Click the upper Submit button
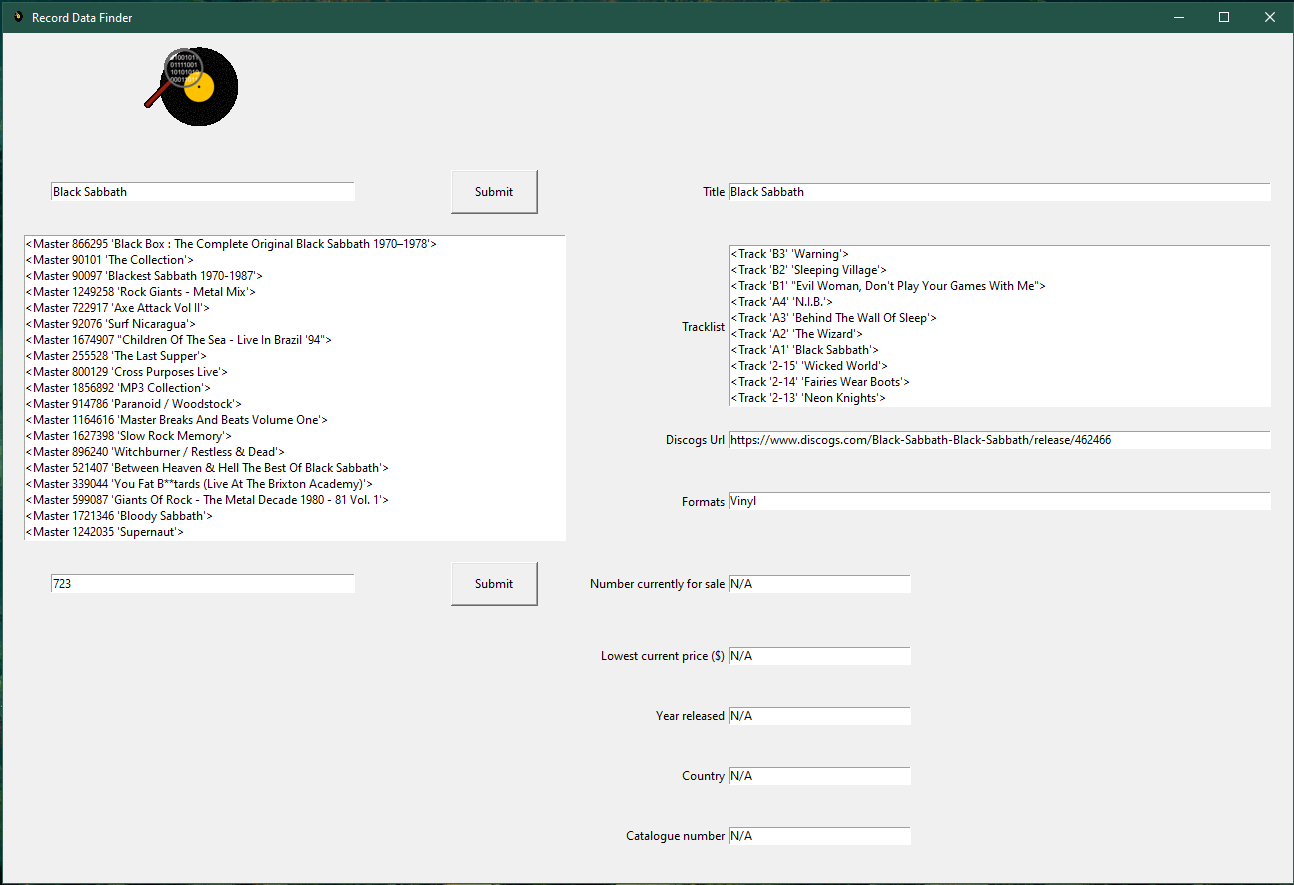Screen dimensions: 1294x885 pyautogui.click(x=494, y=191)
